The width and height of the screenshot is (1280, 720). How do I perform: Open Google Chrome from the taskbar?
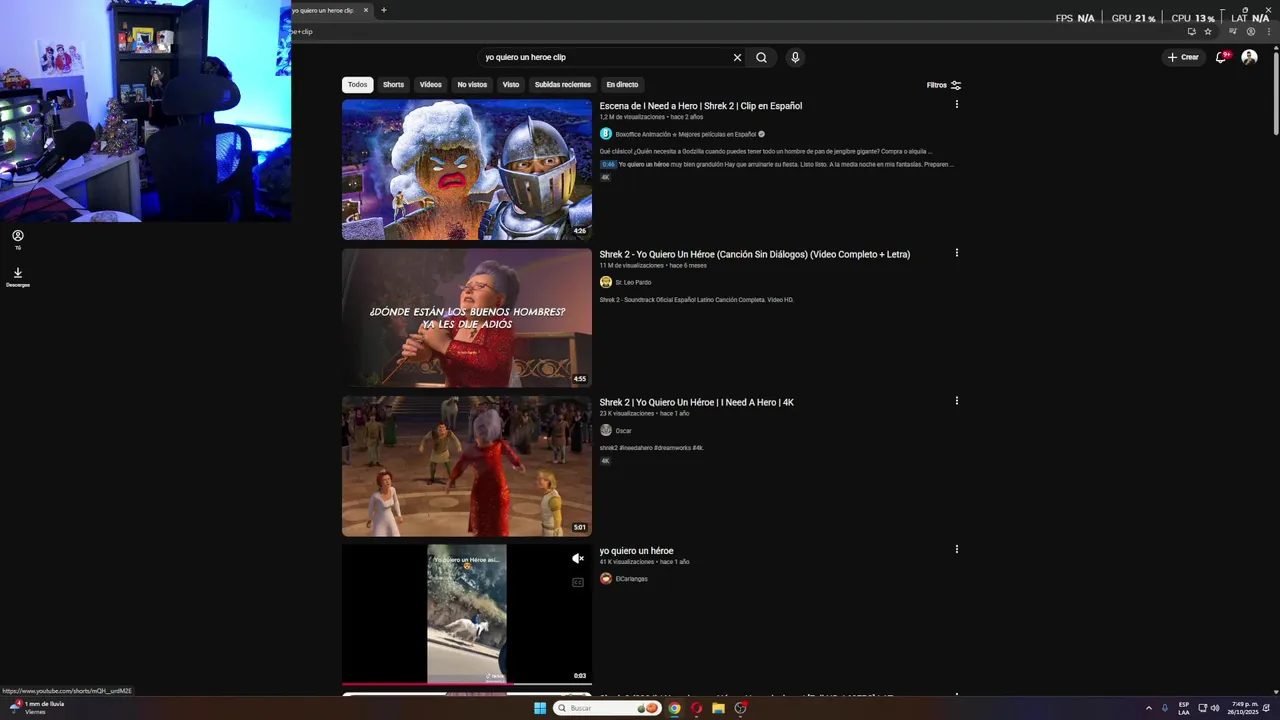(674, 708)
